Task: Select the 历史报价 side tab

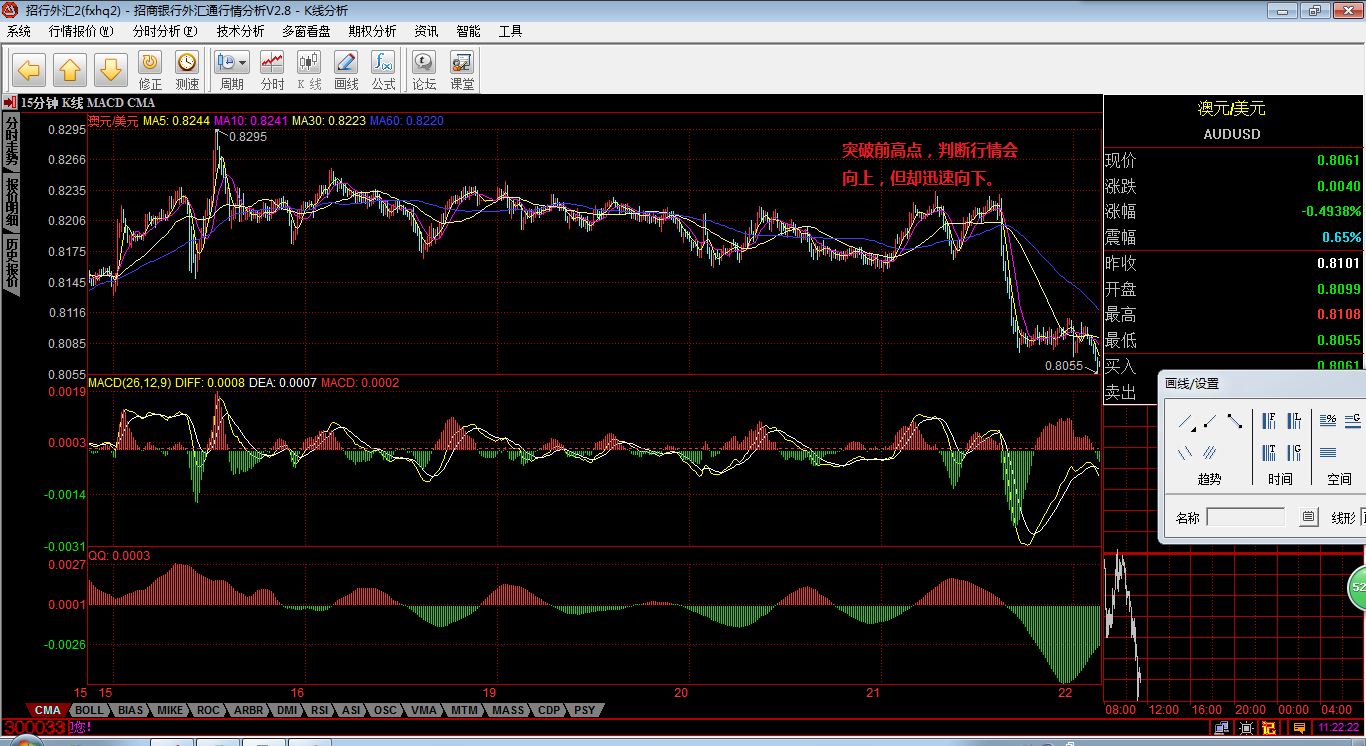Action: tap(11, 264)
